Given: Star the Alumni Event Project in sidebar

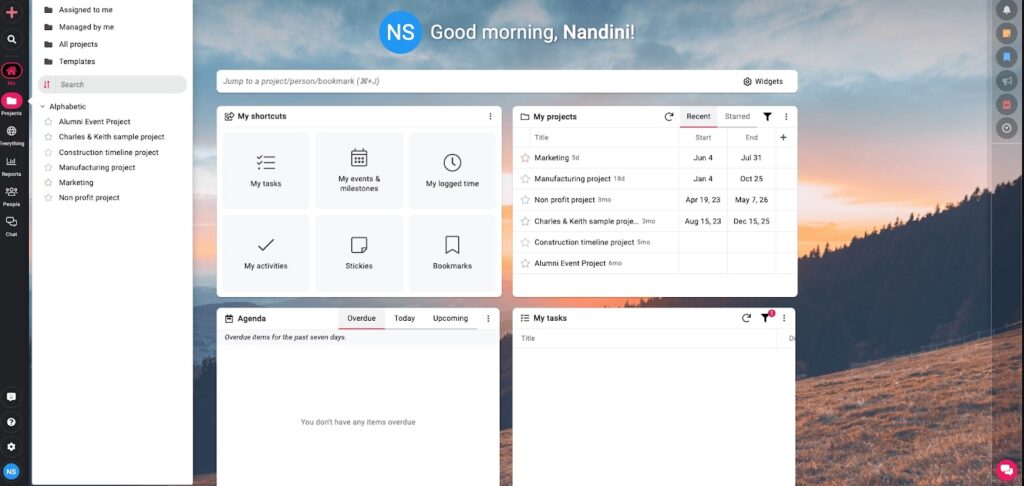Looking at the screenshot, I should point(48,122).
